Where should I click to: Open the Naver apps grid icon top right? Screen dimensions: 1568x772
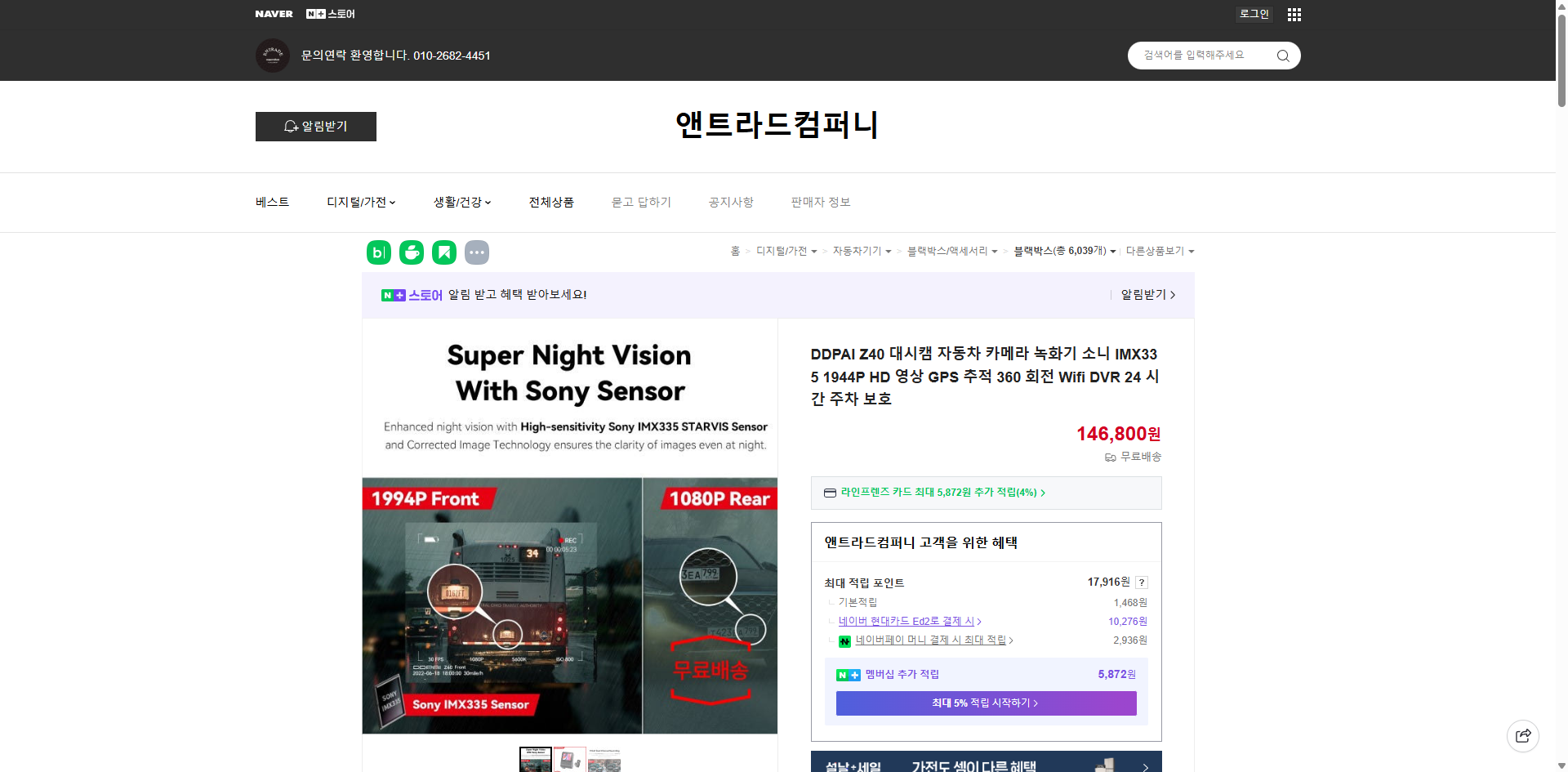point(1294,14)
